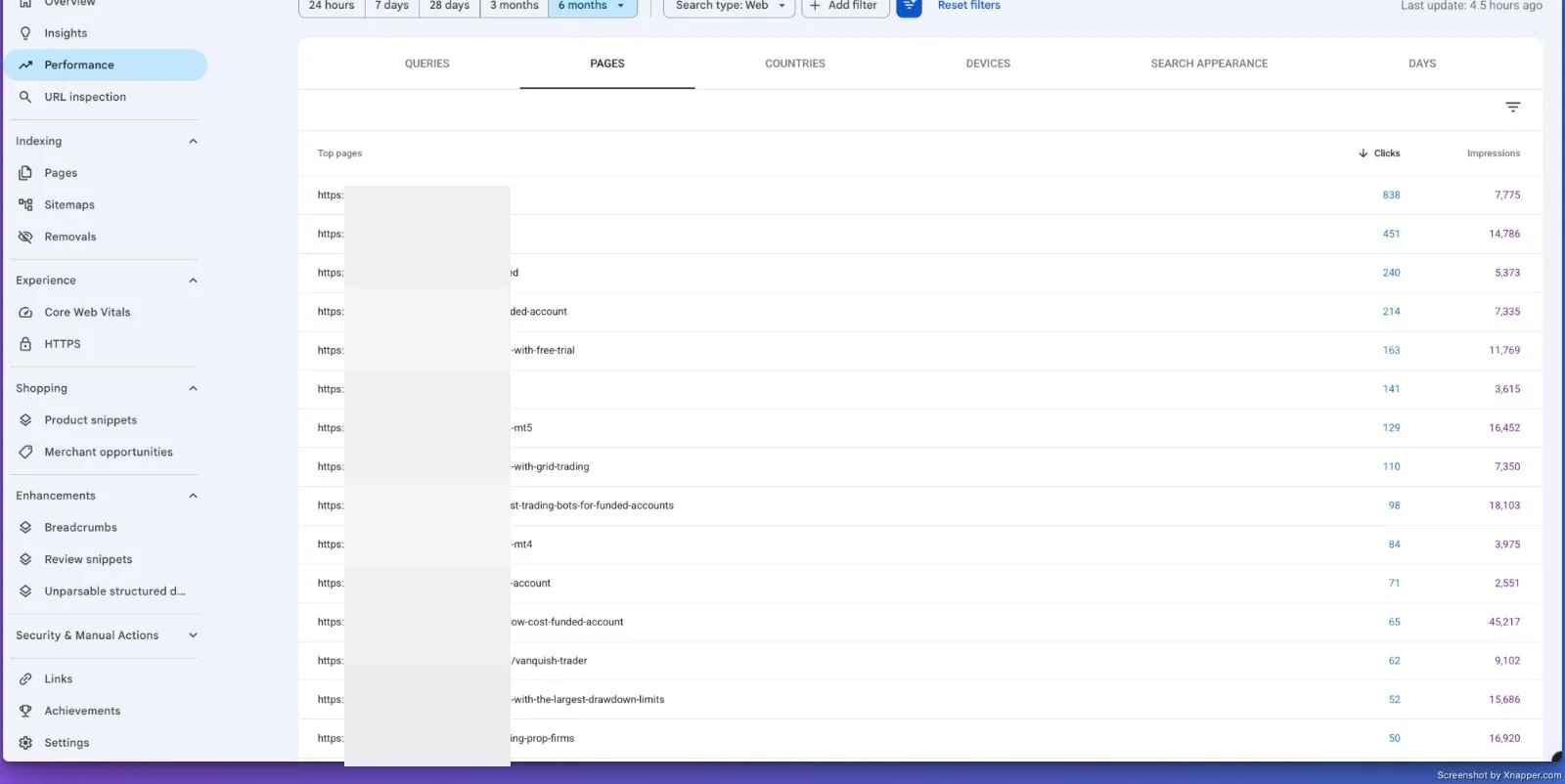This screenshot has width=1565, height=784.
Task: Click the Settings gear icon
Action: (25, 743)
